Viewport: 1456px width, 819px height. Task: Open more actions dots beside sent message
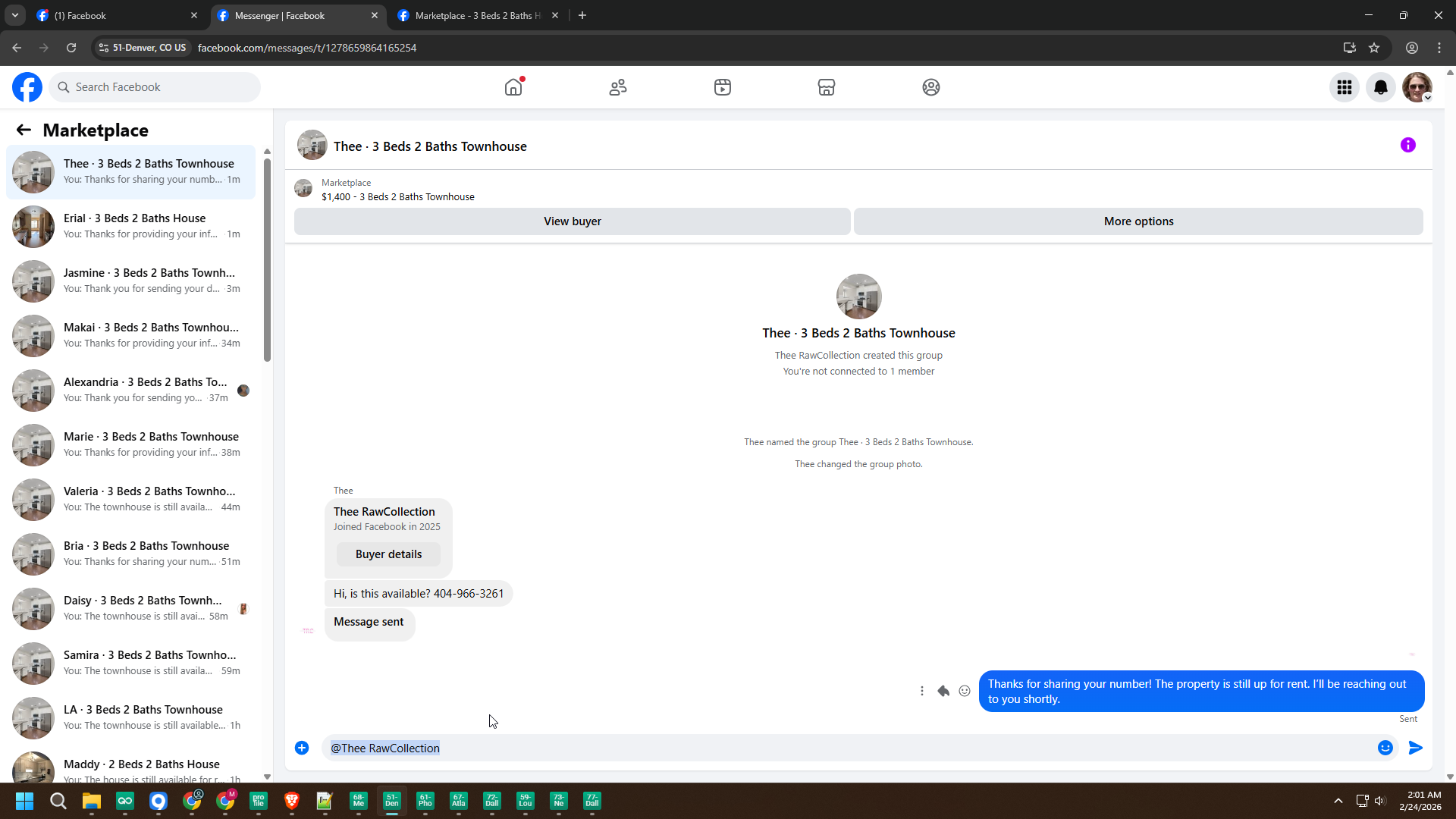coord(922,691)
